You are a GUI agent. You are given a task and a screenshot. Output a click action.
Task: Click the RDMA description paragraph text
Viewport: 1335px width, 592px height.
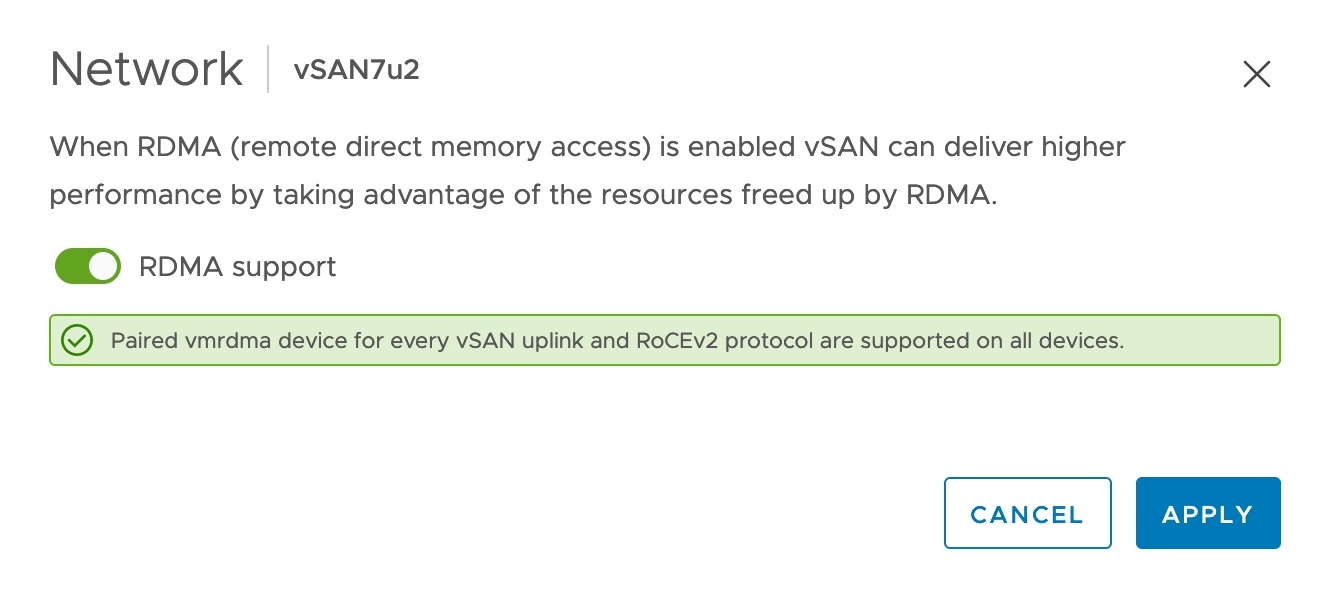(587, 170)
